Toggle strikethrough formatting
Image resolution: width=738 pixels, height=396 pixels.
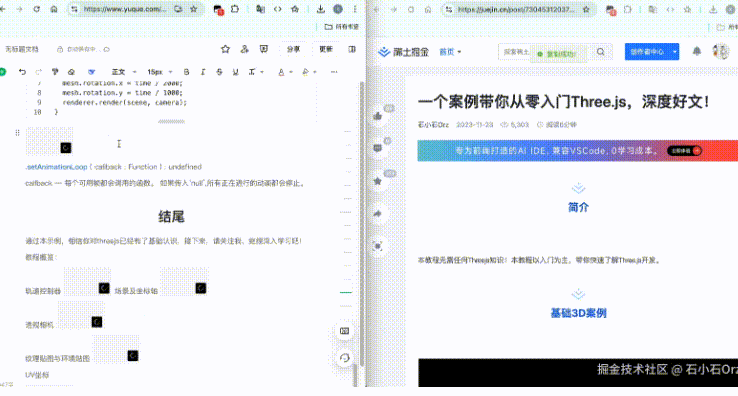(219, 72)
